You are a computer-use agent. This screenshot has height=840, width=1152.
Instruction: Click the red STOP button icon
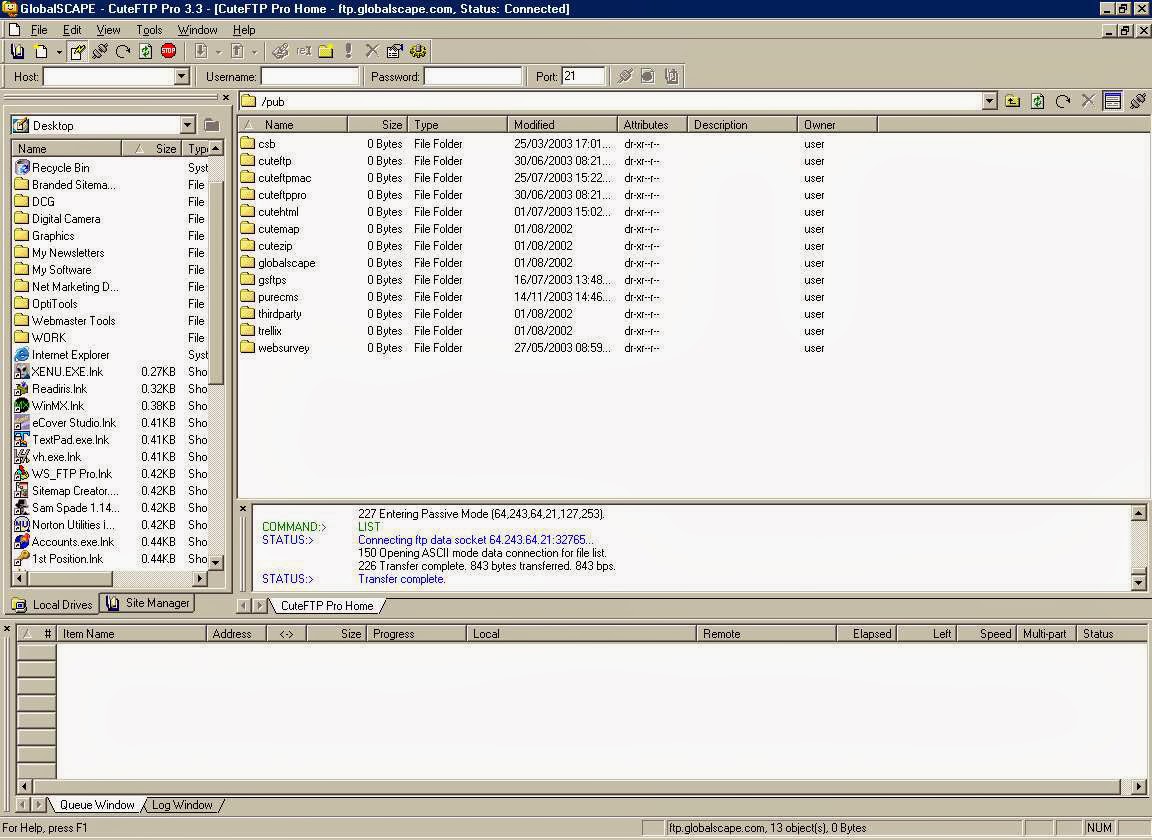[169, 51]
